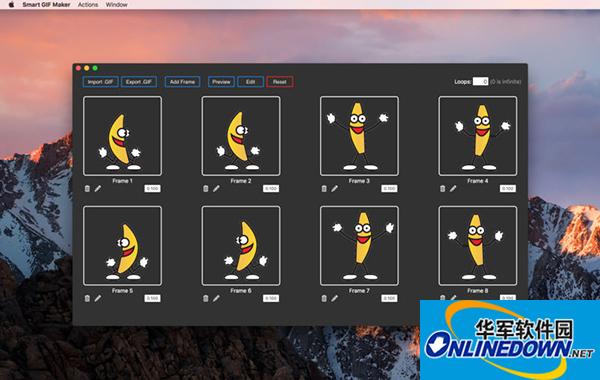
Task: Click the trash icon under Frame 2
Action: coord(206,188)
